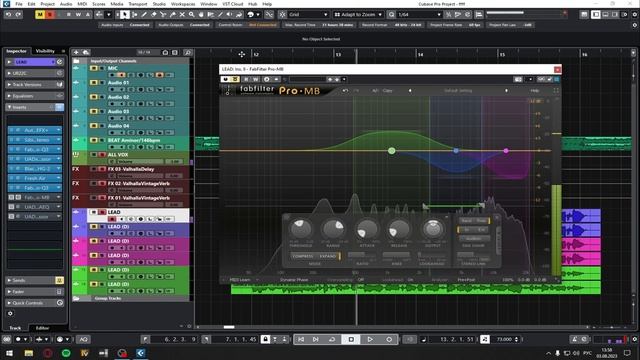Click Pro-MB A/B compare button

(375, 91)
